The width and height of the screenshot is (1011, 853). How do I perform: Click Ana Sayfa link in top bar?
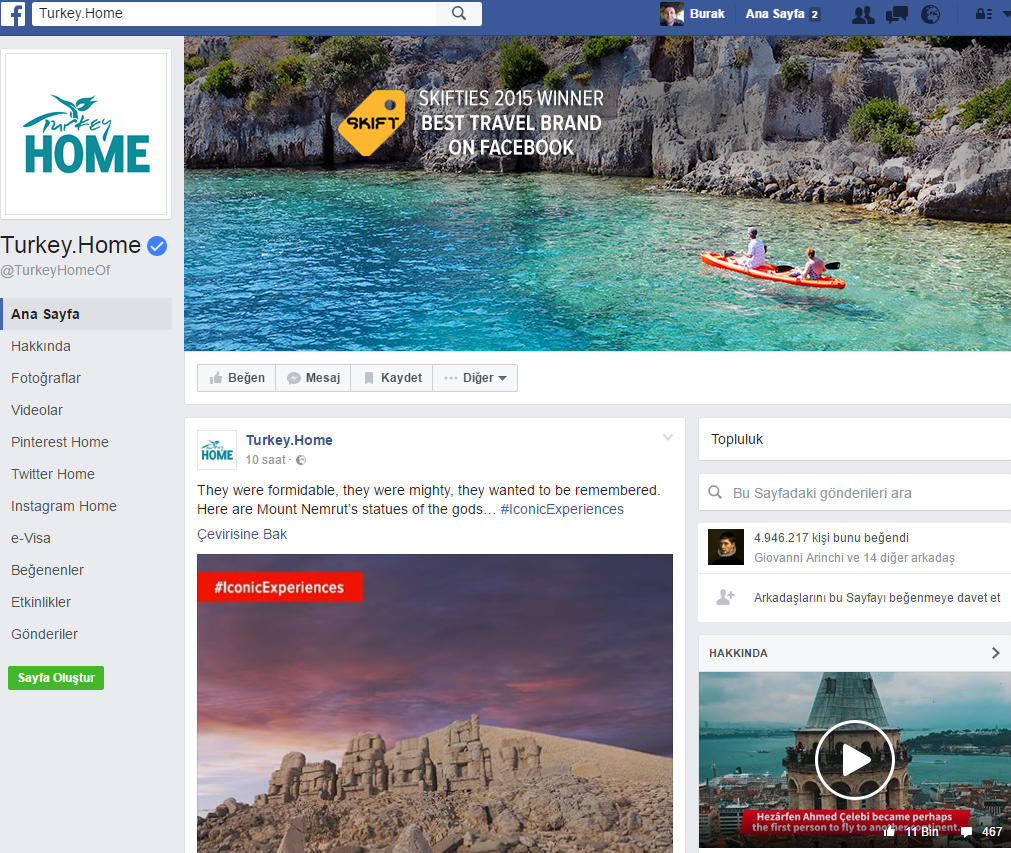775,14
